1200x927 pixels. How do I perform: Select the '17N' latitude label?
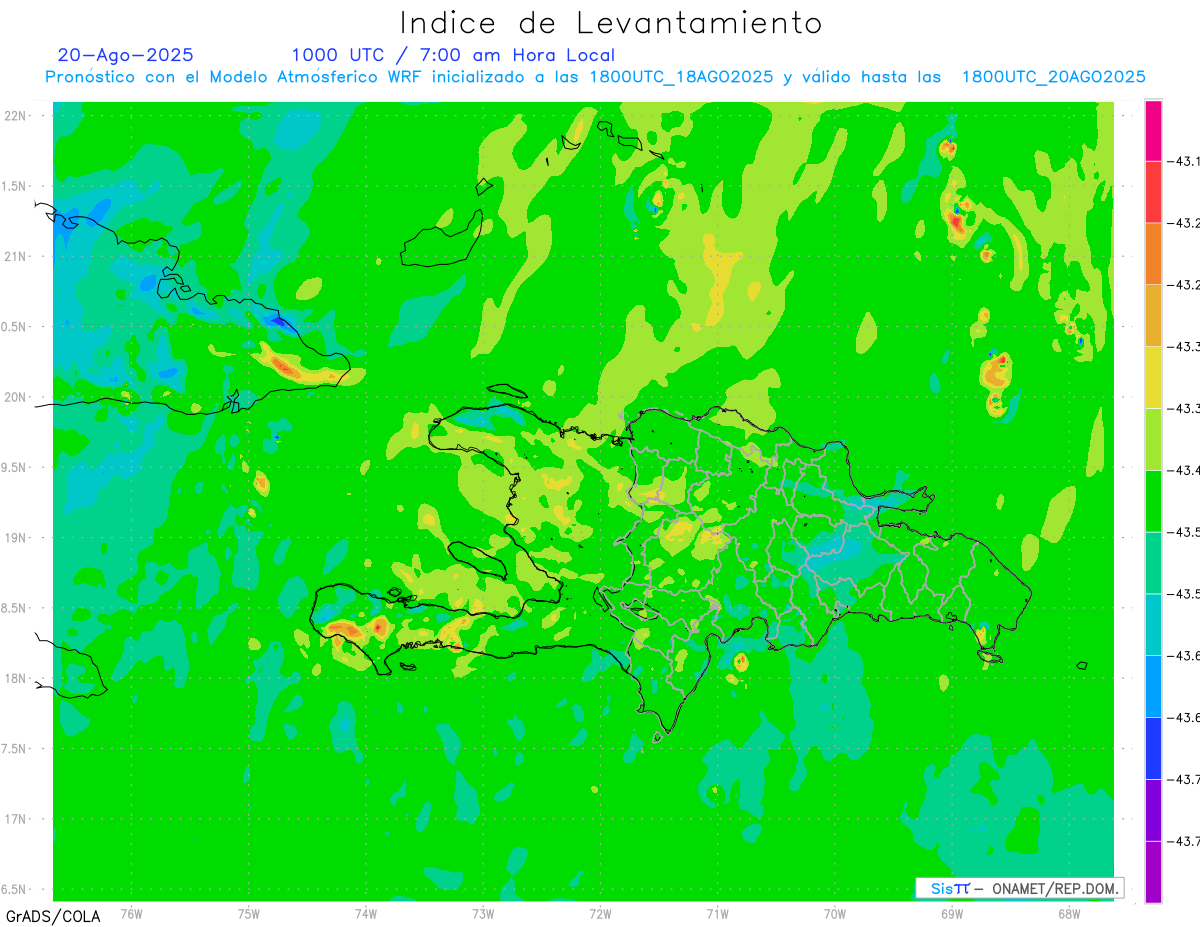pos(15,820)
